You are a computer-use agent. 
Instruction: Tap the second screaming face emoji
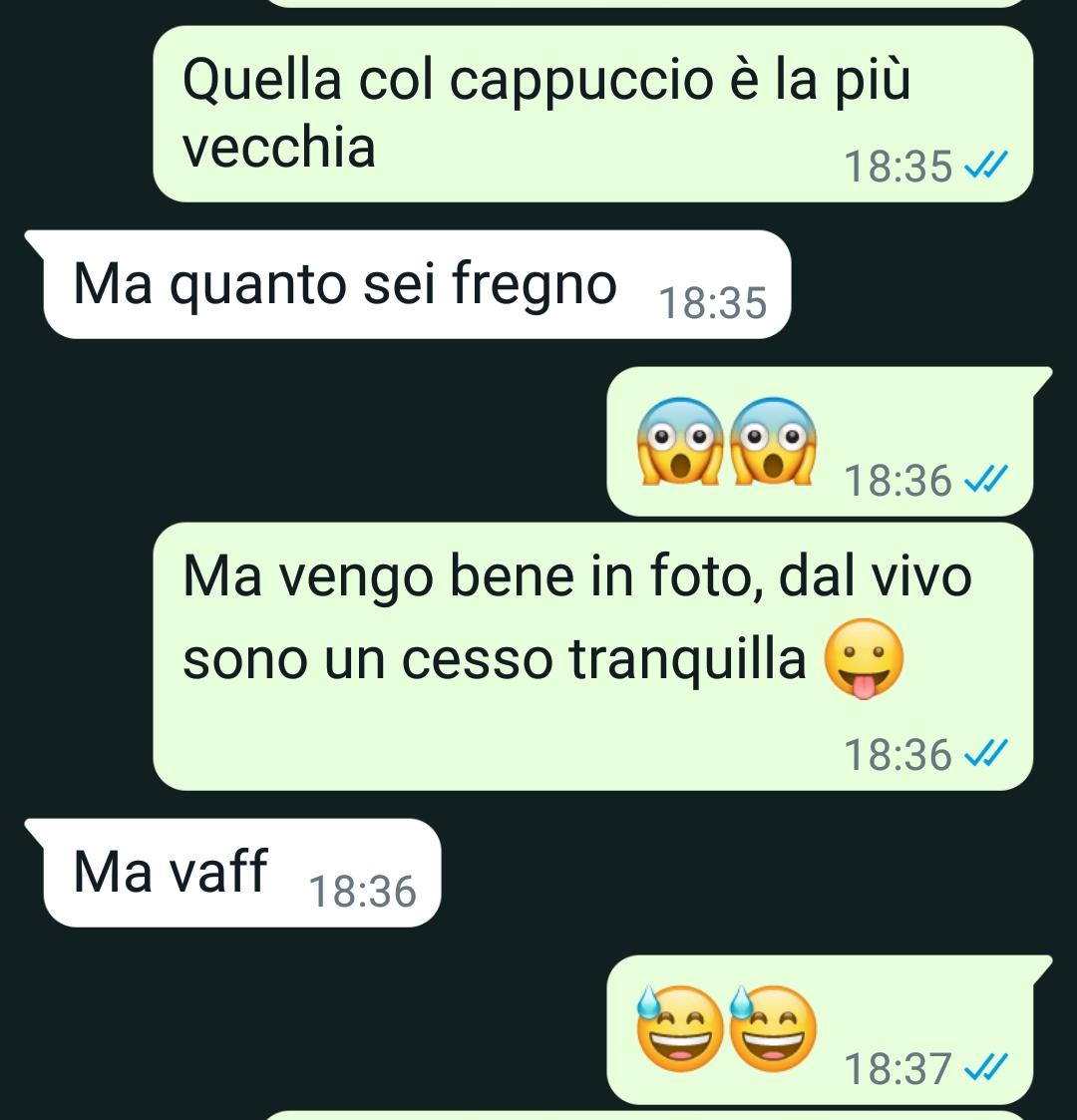click(x=774, y=441)
